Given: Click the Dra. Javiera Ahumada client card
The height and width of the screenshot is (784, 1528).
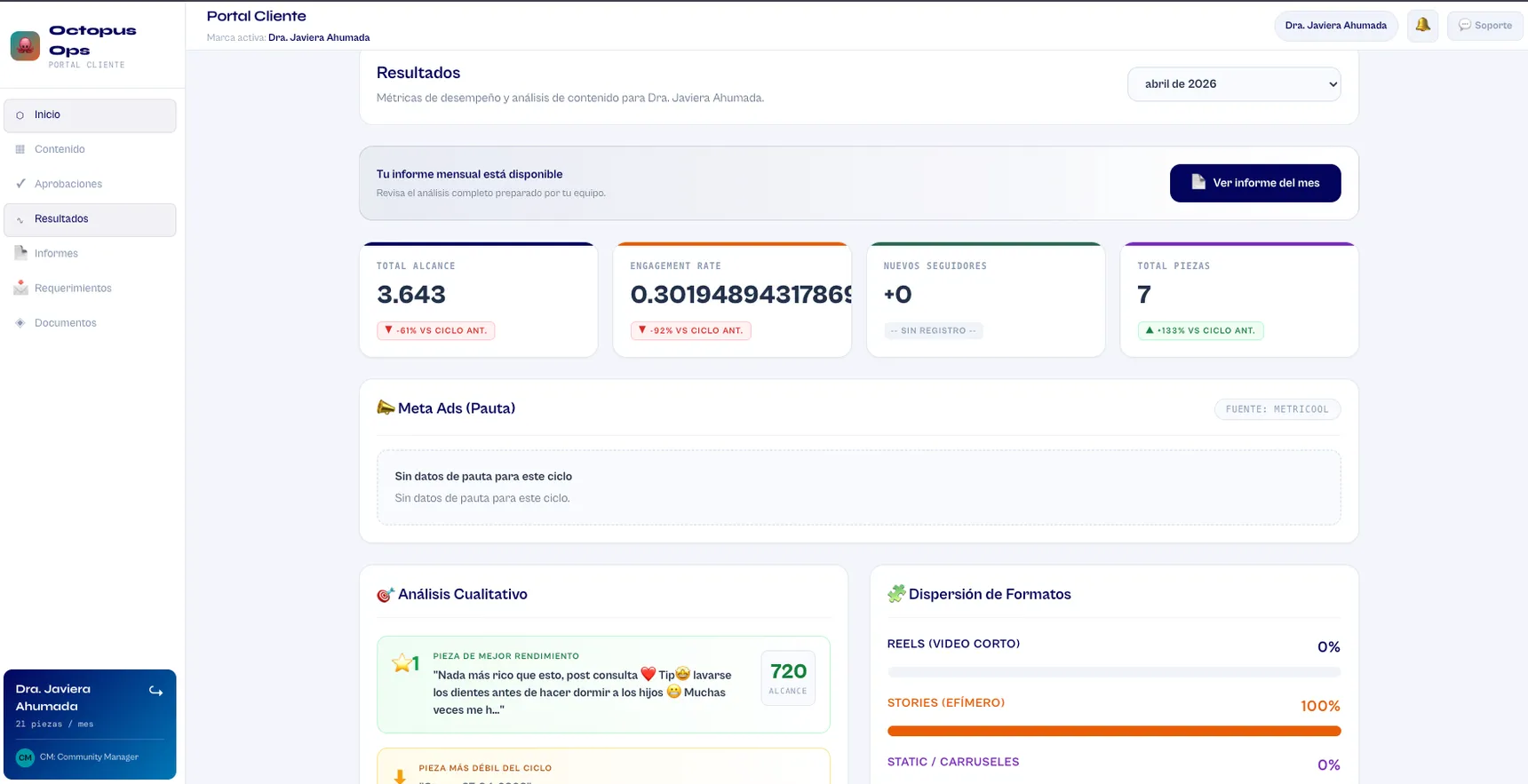Looking at the screenshot, I should 90,725.
